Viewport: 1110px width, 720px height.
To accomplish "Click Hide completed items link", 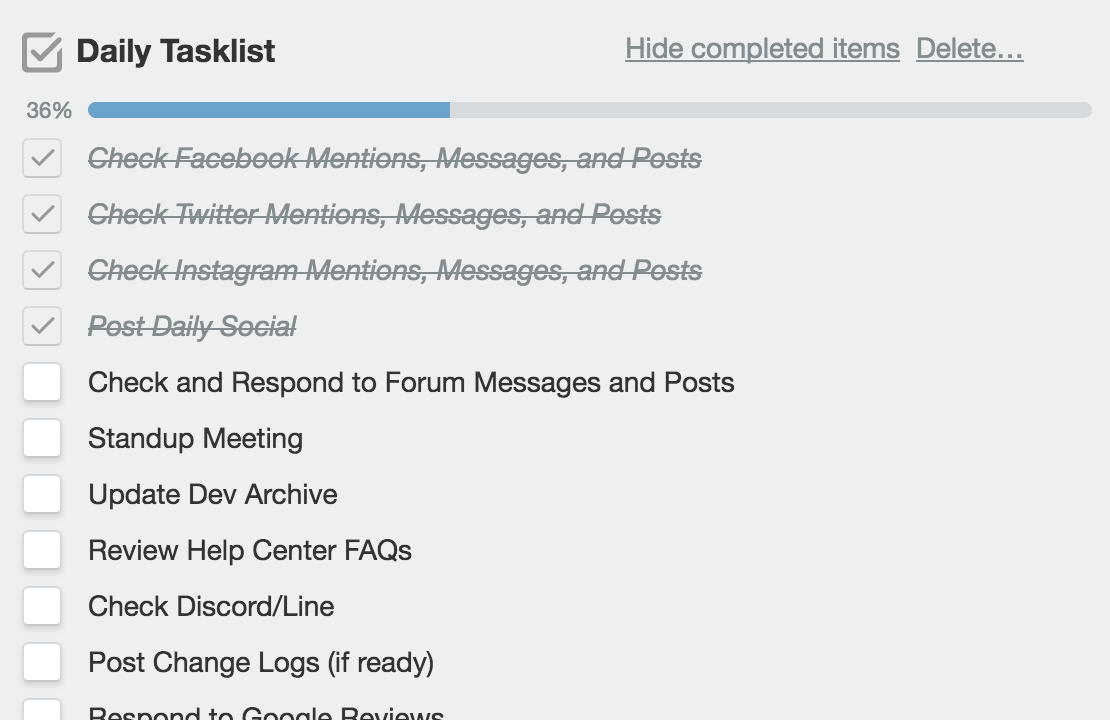I will 762,49.
